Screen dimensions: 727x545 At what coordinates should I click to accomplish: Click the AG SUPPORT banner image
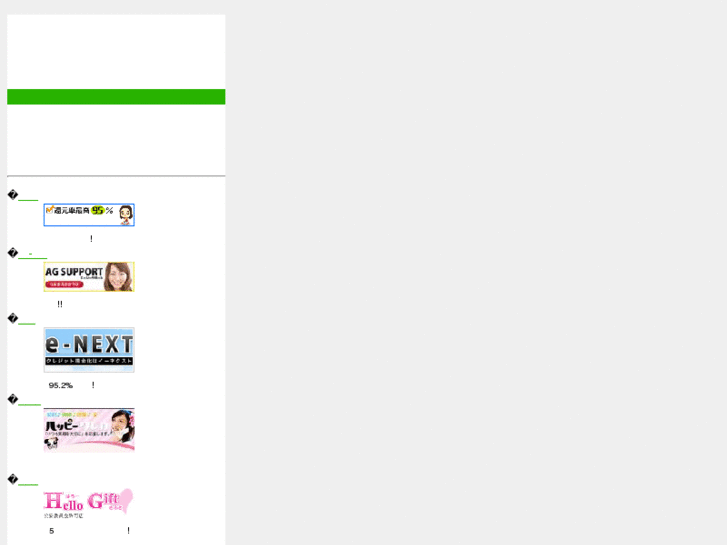click(89, 277)
